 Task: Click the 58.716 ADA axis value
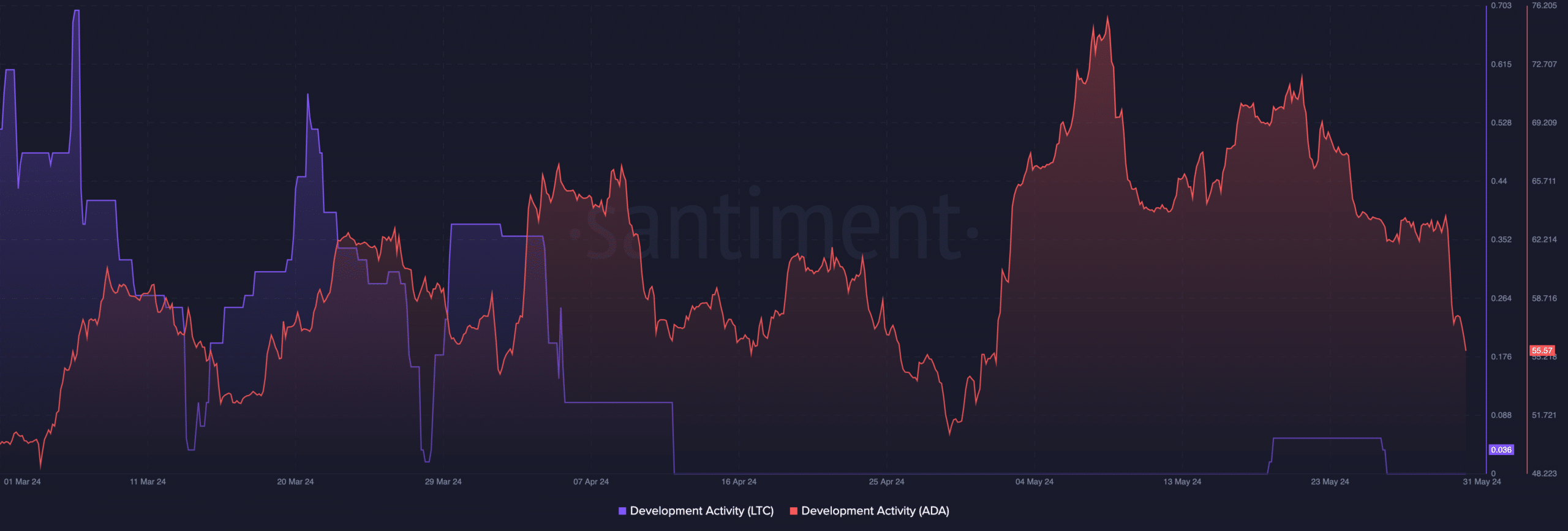(x=1544, y=299)
